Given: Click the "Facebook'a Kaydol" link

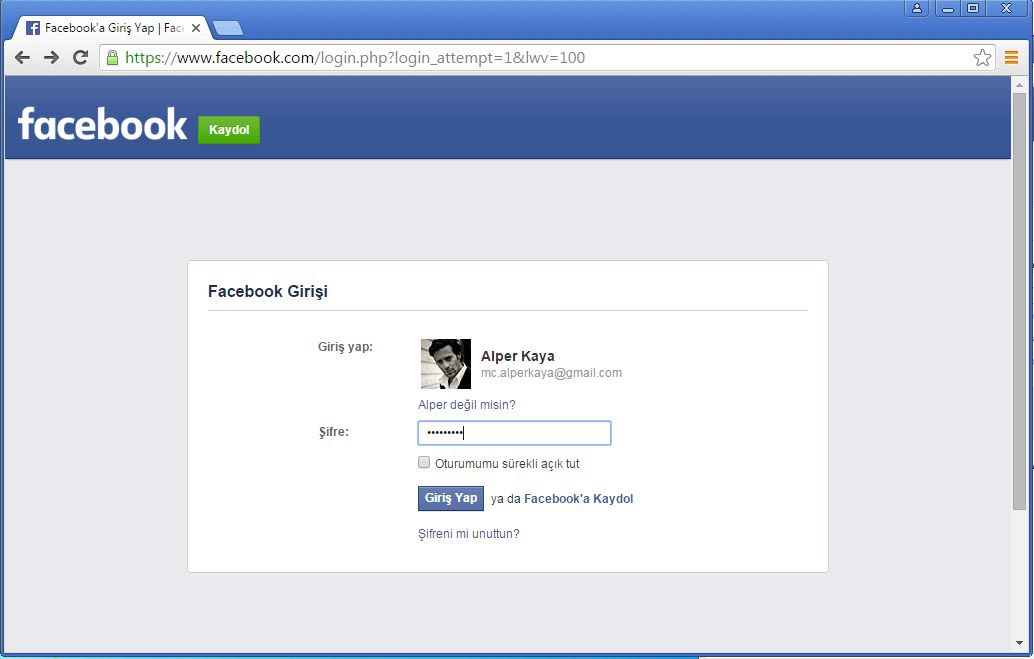Looking at the screenshot, I should (578, 499).
